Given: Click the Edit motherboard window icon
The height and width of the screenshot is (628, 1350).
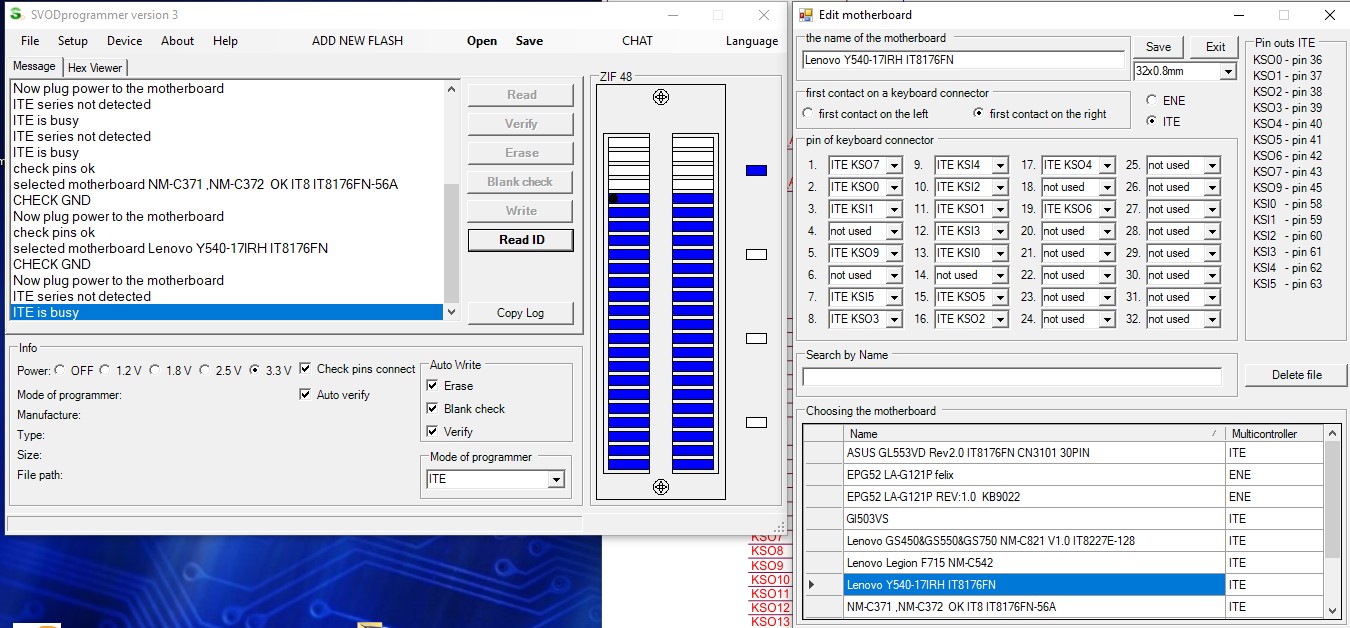Looking at the screenshot, I should pyautogui.click(x=806, y=15).
